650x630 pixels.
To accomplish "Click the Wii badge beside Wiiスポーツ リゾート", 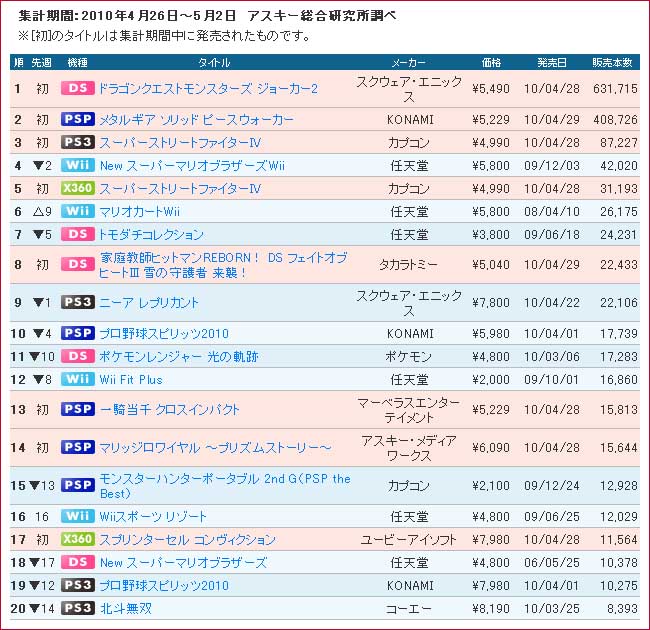I will pos(78,516).
